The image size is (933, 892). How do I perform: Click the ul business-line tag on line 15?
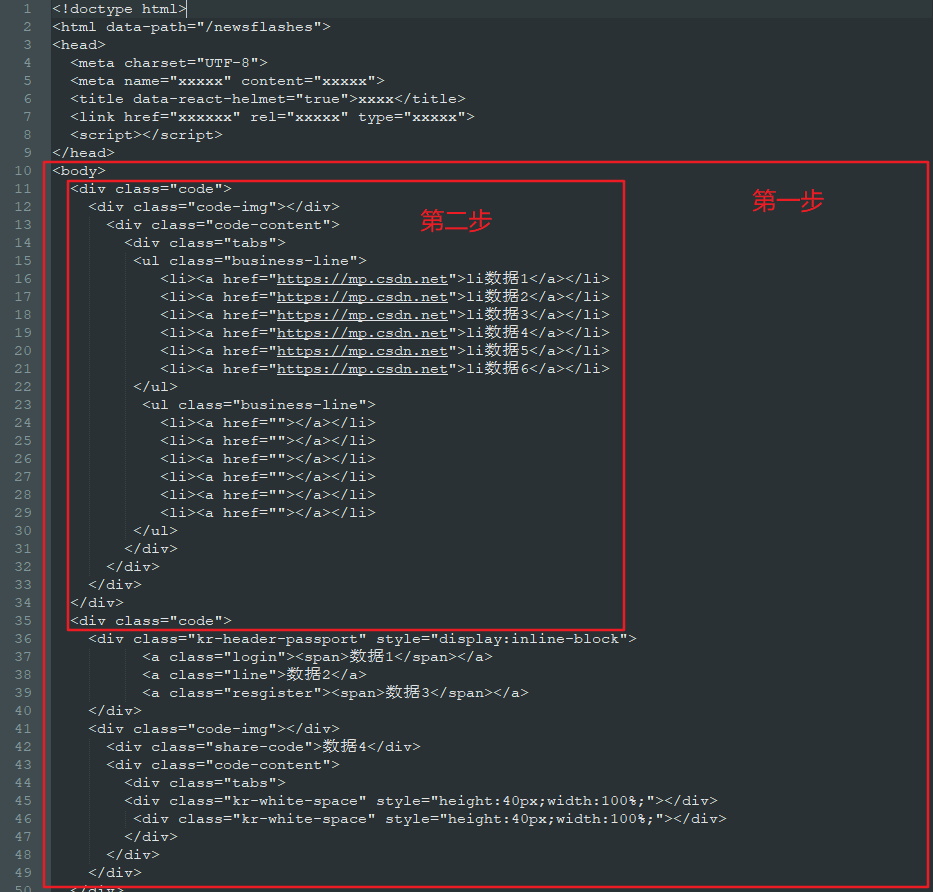coord(250,261)
